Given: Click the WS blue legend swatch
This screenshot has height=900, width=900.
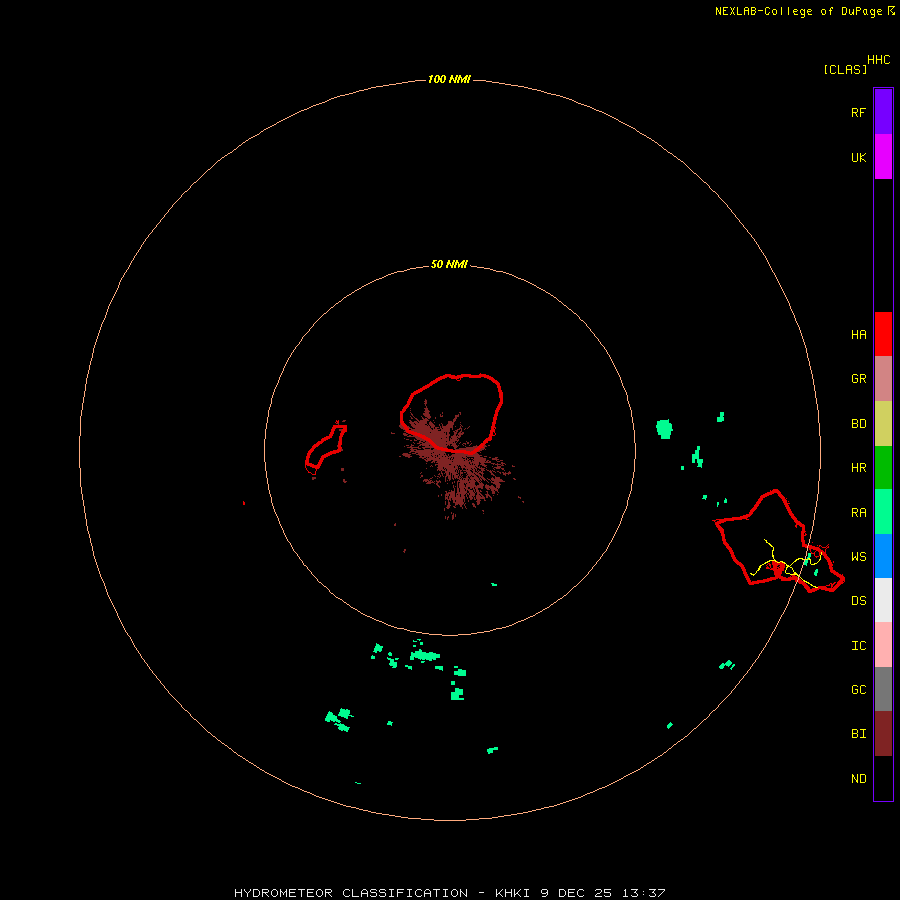Looking at the screenshot, I should point(883,556).
